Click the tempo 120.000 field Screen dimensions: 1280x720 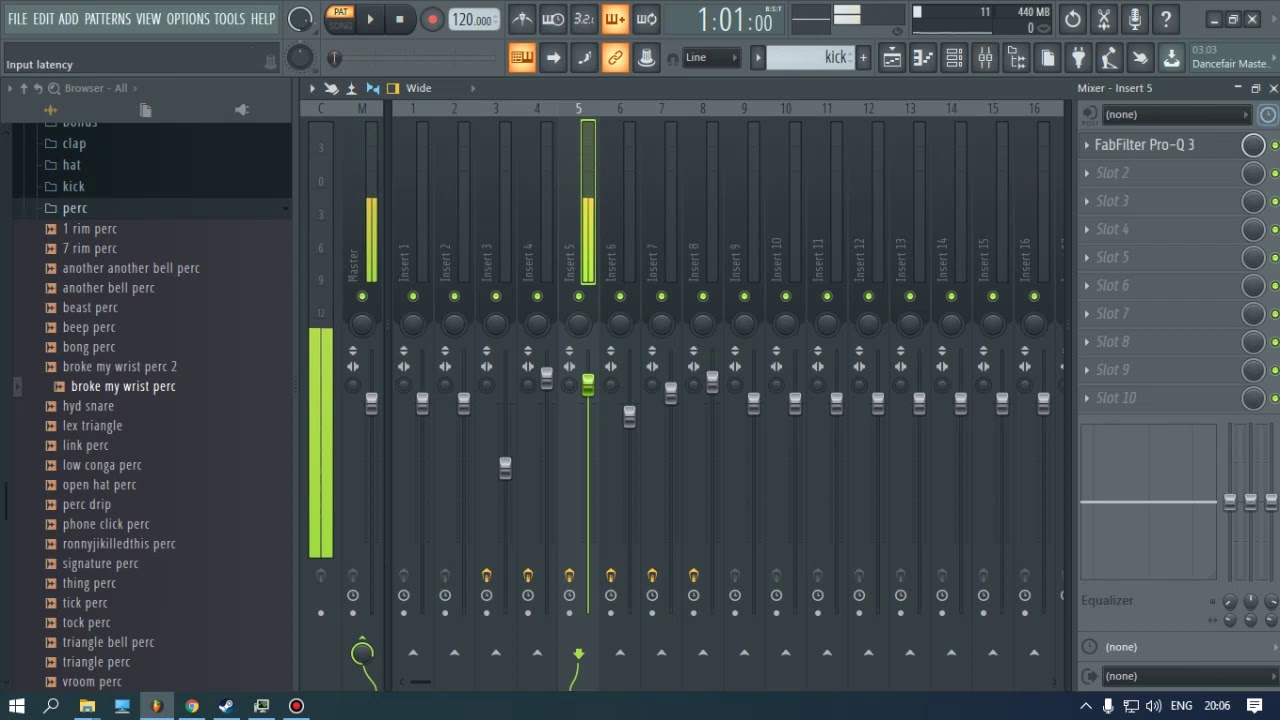474,20
